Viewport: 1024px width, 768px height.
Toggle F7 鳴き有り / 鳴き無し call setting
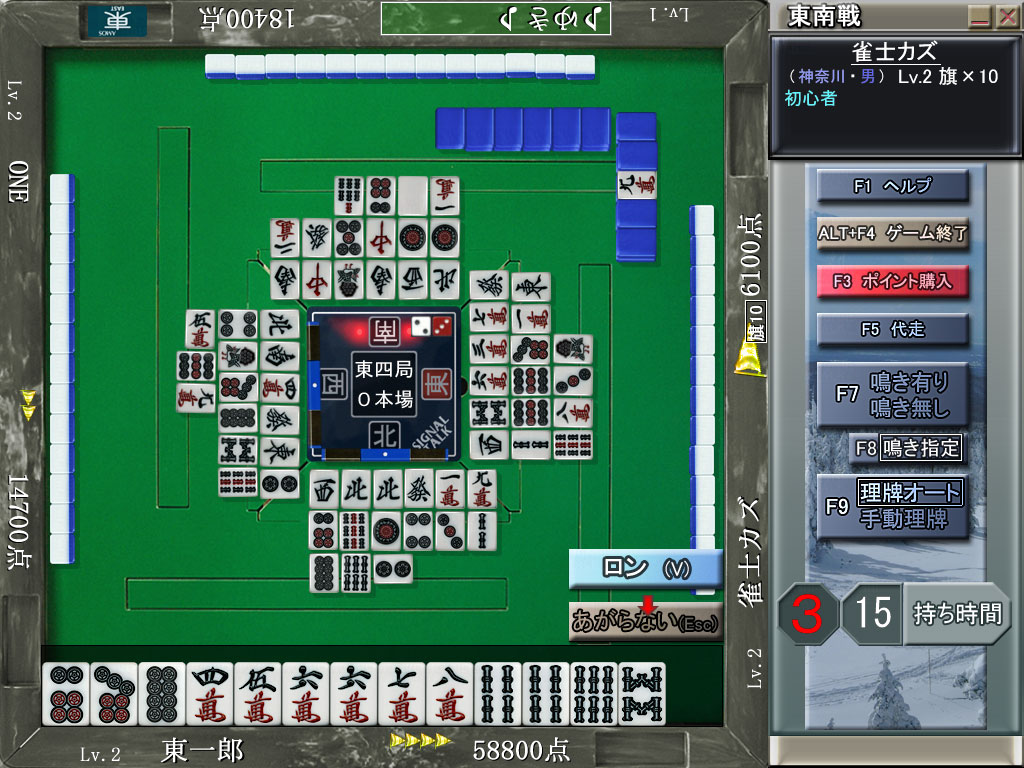[893, 394]
